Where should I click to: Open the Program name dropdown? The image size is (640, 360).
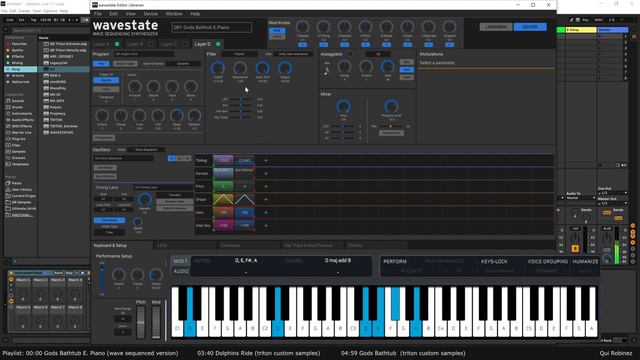click(x=144, y=54)
